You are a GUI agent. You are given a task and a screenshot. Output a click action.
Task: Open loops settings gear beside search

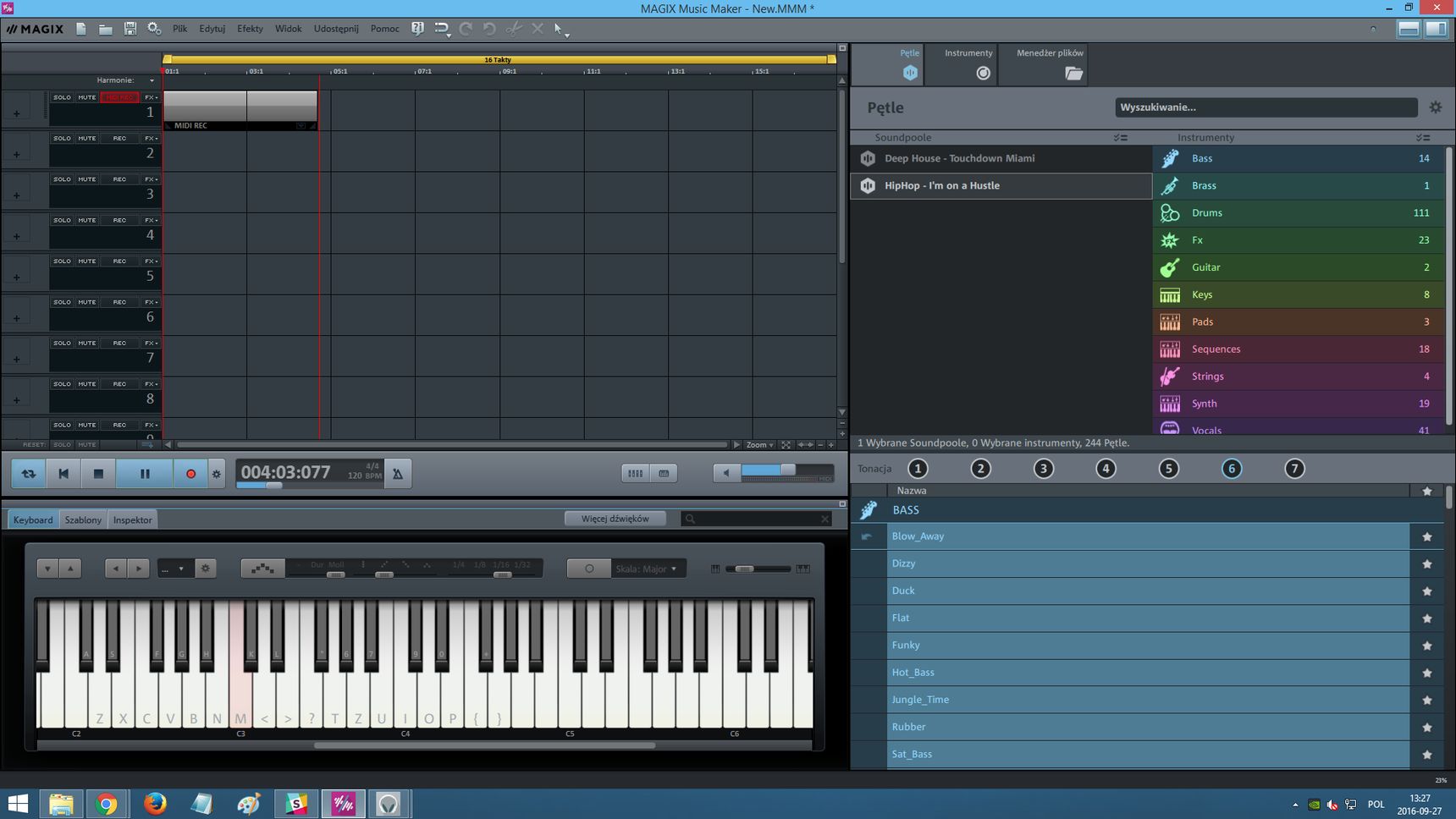[1435, 107]
